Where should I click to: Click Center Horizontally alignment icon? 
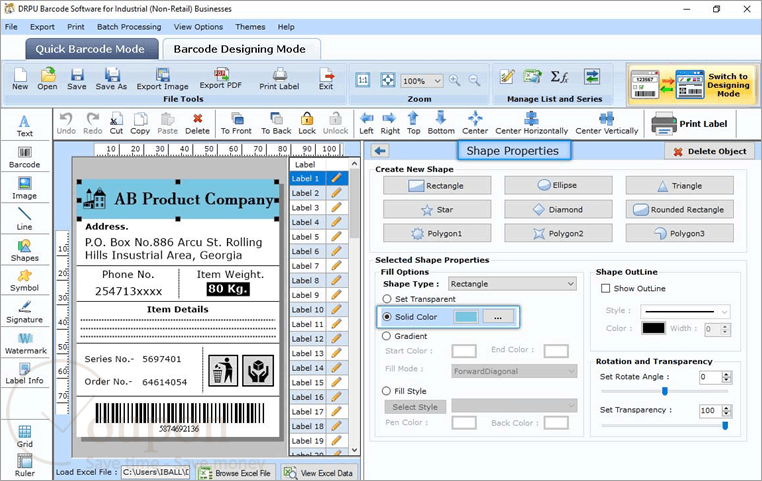[x=531, y=123]
